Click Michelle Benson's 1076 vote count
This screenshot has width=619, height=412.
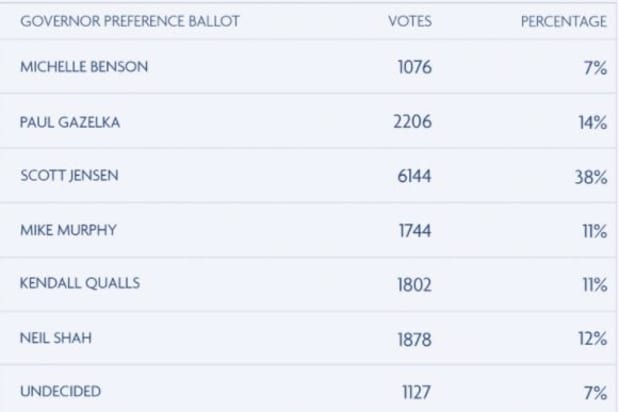tap(414, 69)
